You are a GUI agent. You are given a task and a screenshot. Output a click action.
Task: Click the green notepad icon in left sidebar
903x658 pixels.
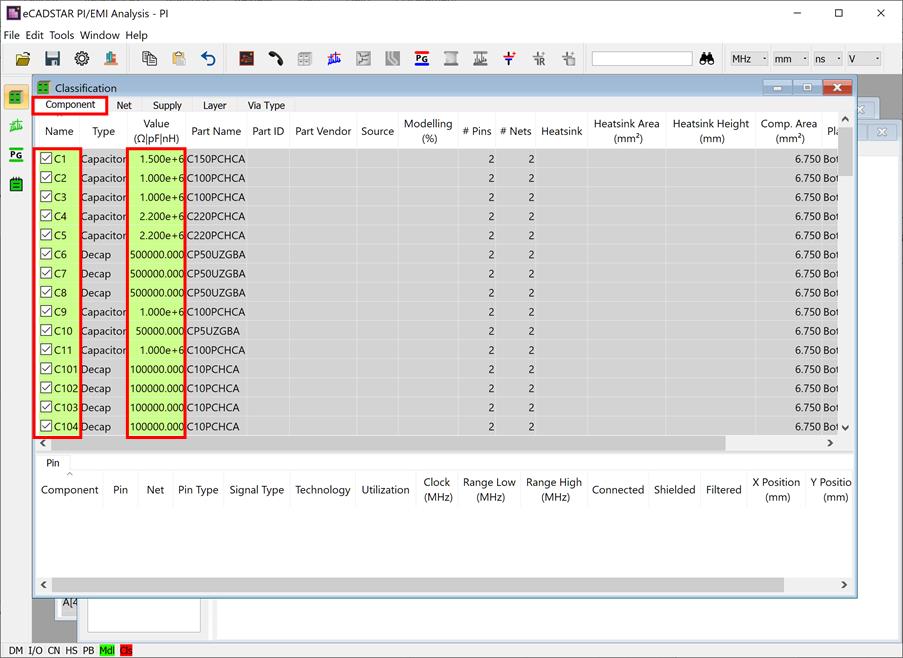point(16,184)
